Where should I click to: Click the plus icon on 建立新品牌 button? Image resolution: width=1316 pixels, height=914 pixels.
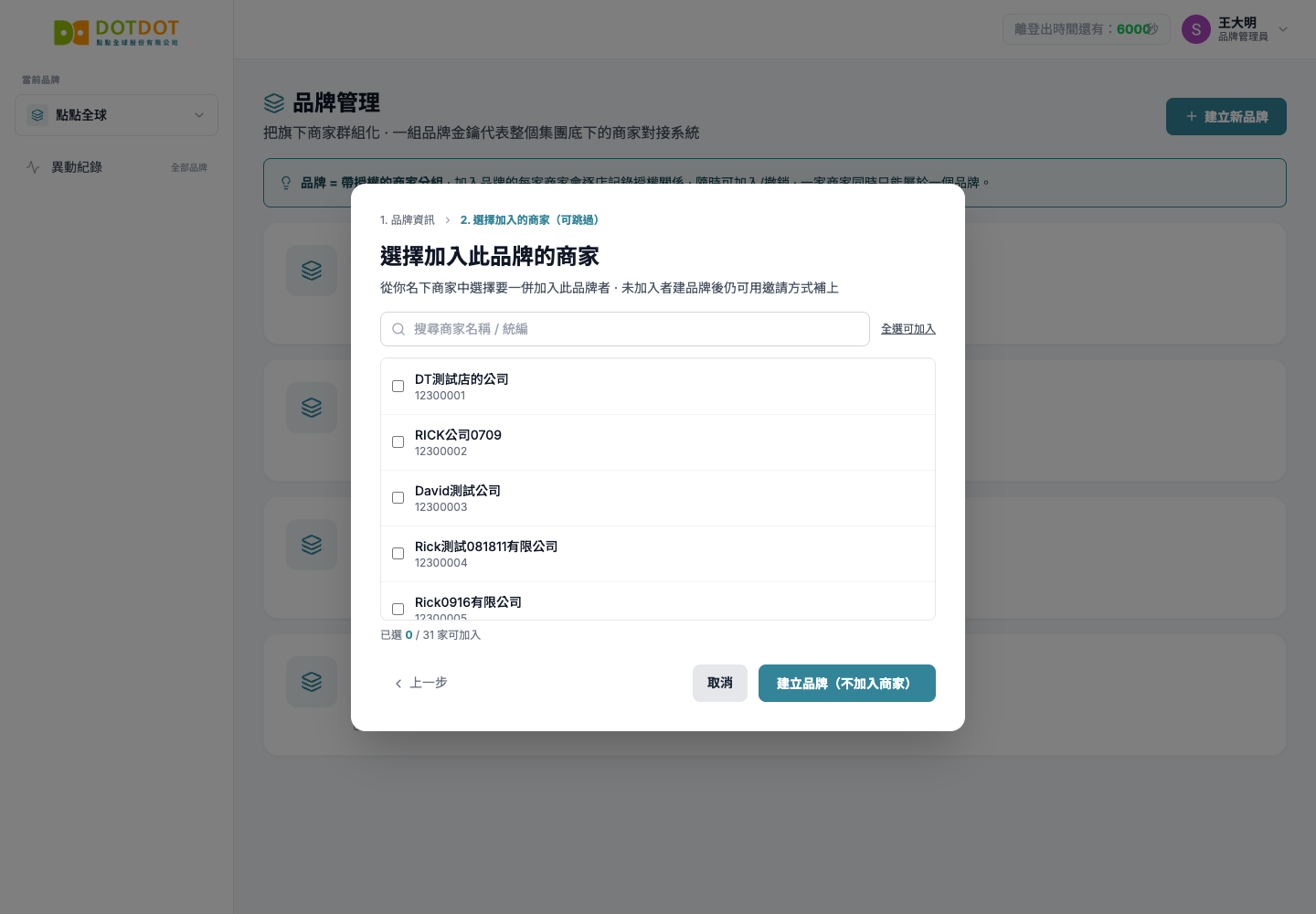coord(1192,116)
